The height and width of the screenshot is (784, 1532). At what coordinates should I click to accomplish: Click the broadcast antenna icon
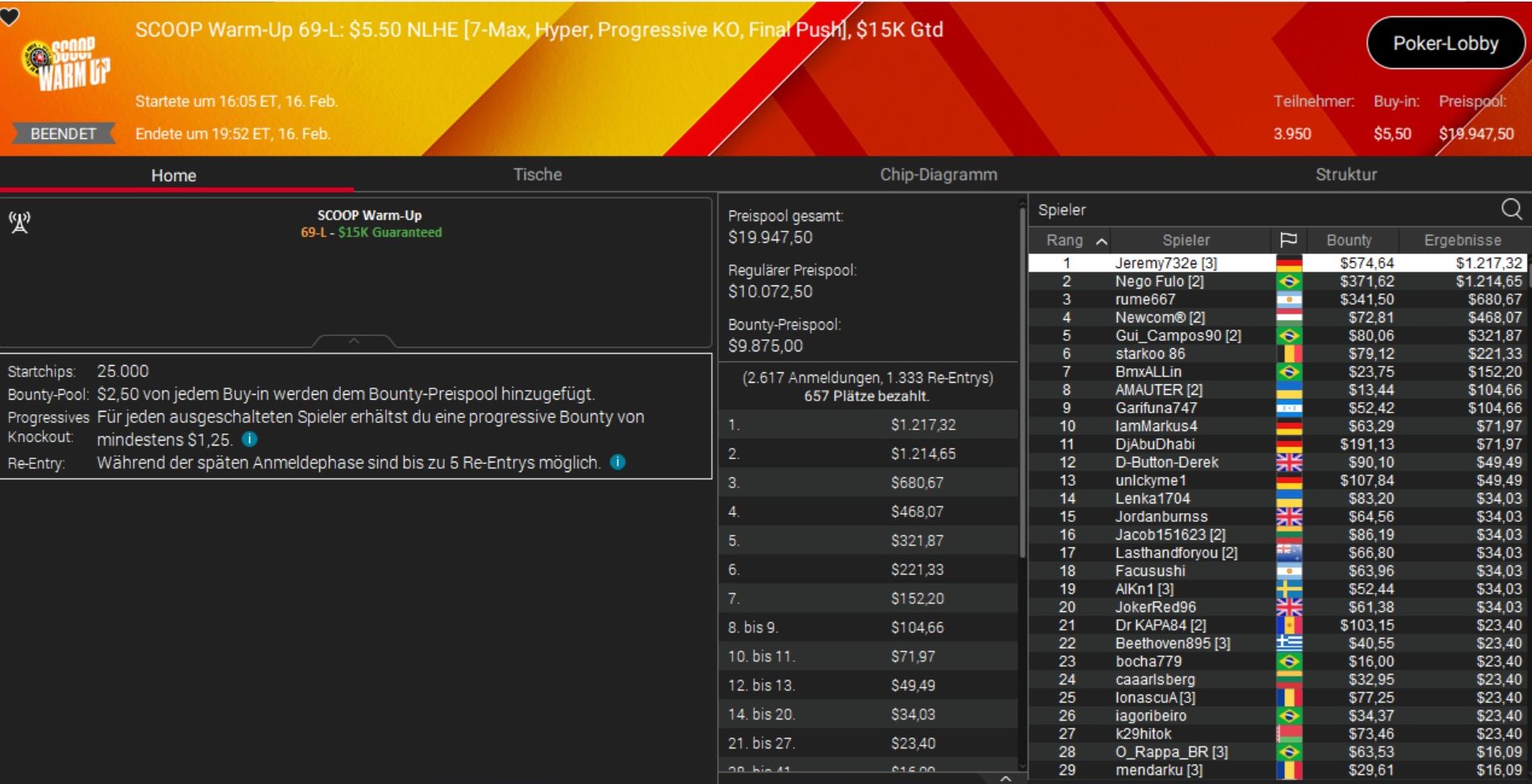(19, 223)
